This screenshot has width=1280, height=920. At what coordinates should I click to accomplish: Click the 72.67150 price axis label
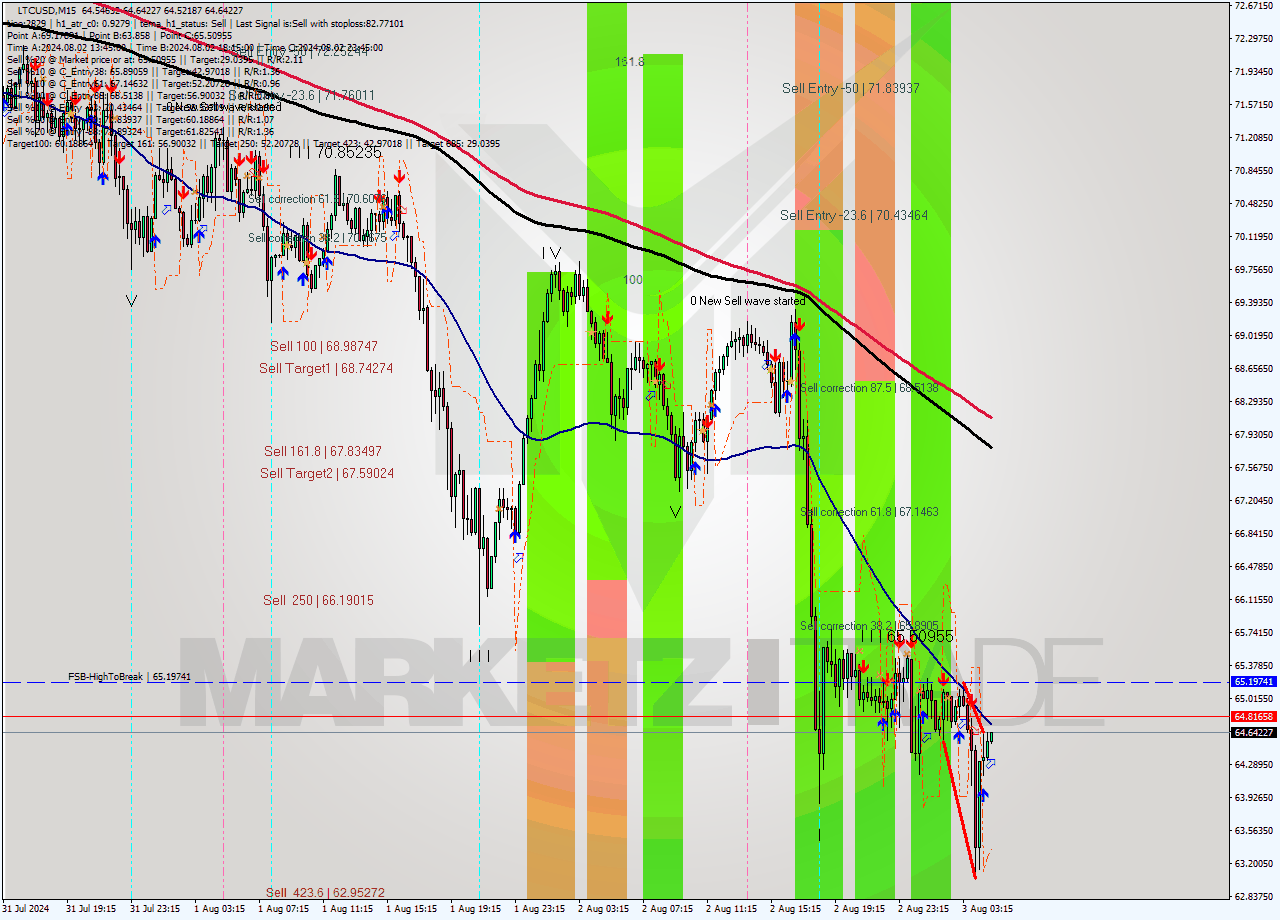1253,6
